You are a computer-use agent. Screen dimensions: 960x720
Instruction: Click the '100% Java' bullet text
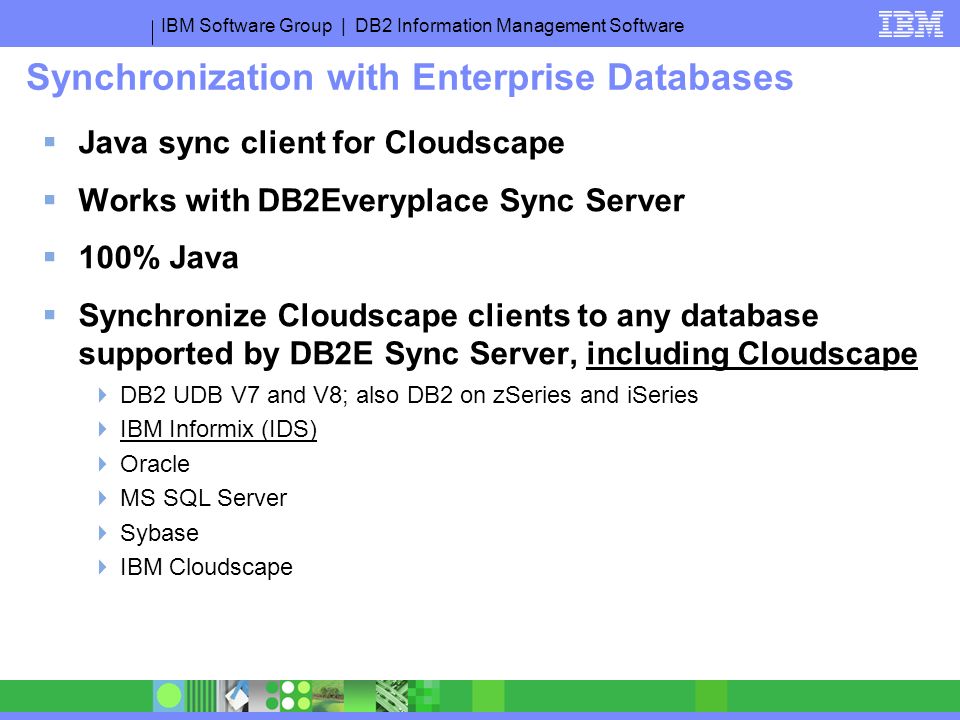point(159,257)
